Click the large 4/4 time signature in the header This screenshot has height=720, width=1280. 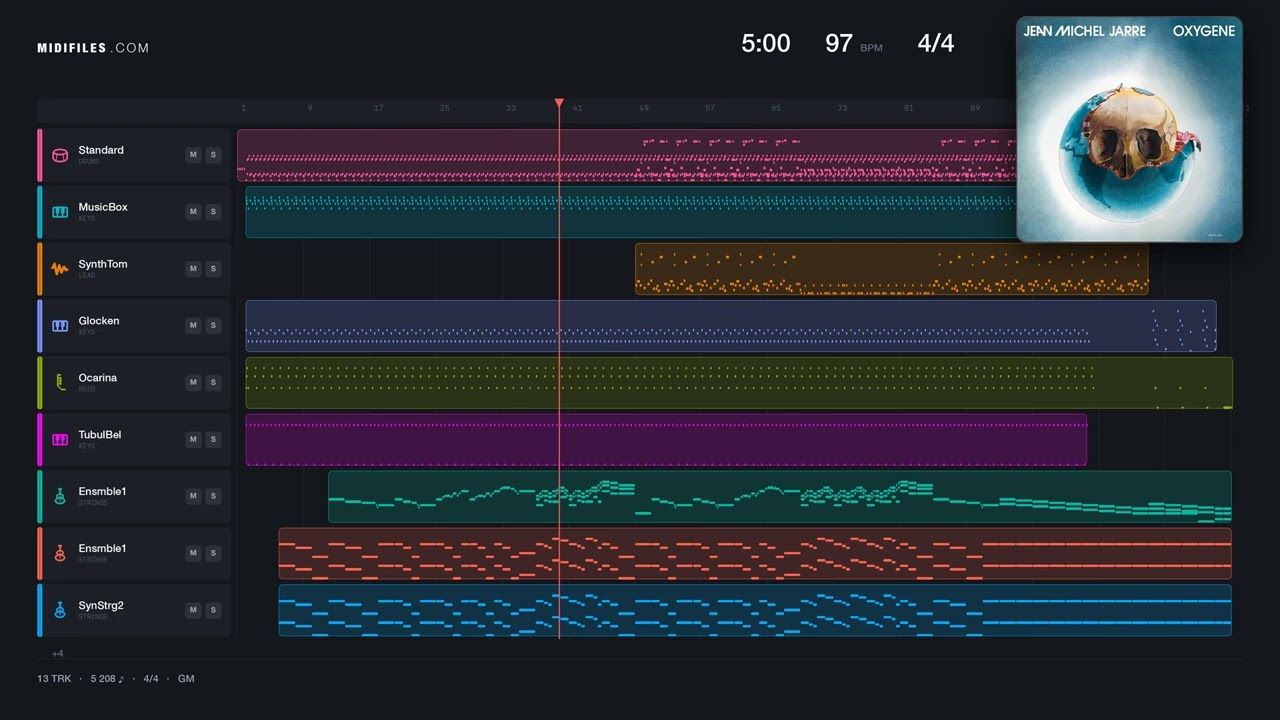[x=936, y=43]
